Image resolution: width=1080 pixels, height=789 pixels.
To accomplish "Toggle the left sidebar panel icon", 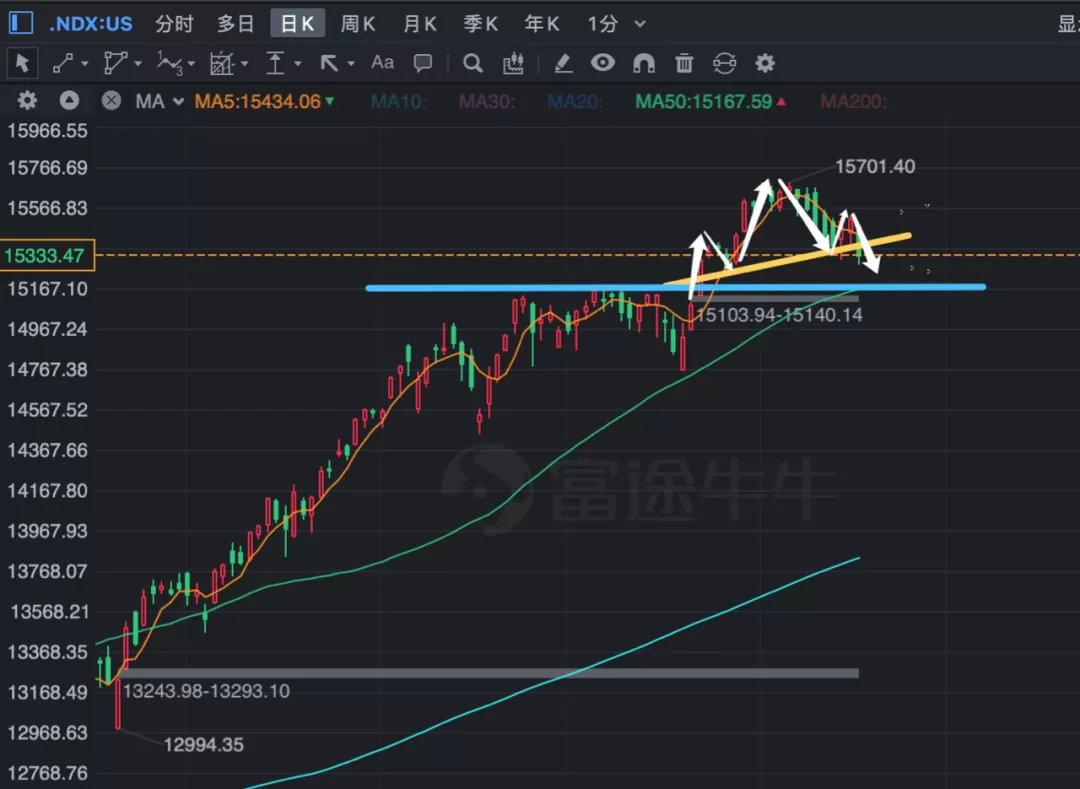I will click(21, 23).
